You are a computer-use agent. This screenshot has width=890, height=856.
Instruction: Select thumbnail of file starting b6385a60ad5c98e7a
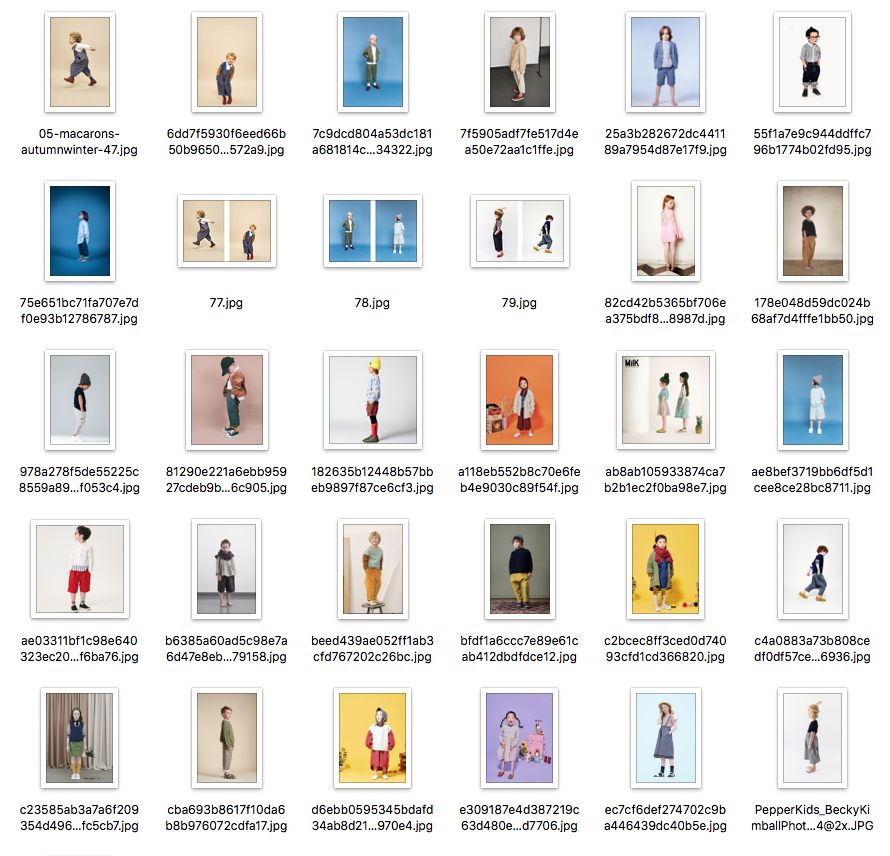(x=226, y=569)
